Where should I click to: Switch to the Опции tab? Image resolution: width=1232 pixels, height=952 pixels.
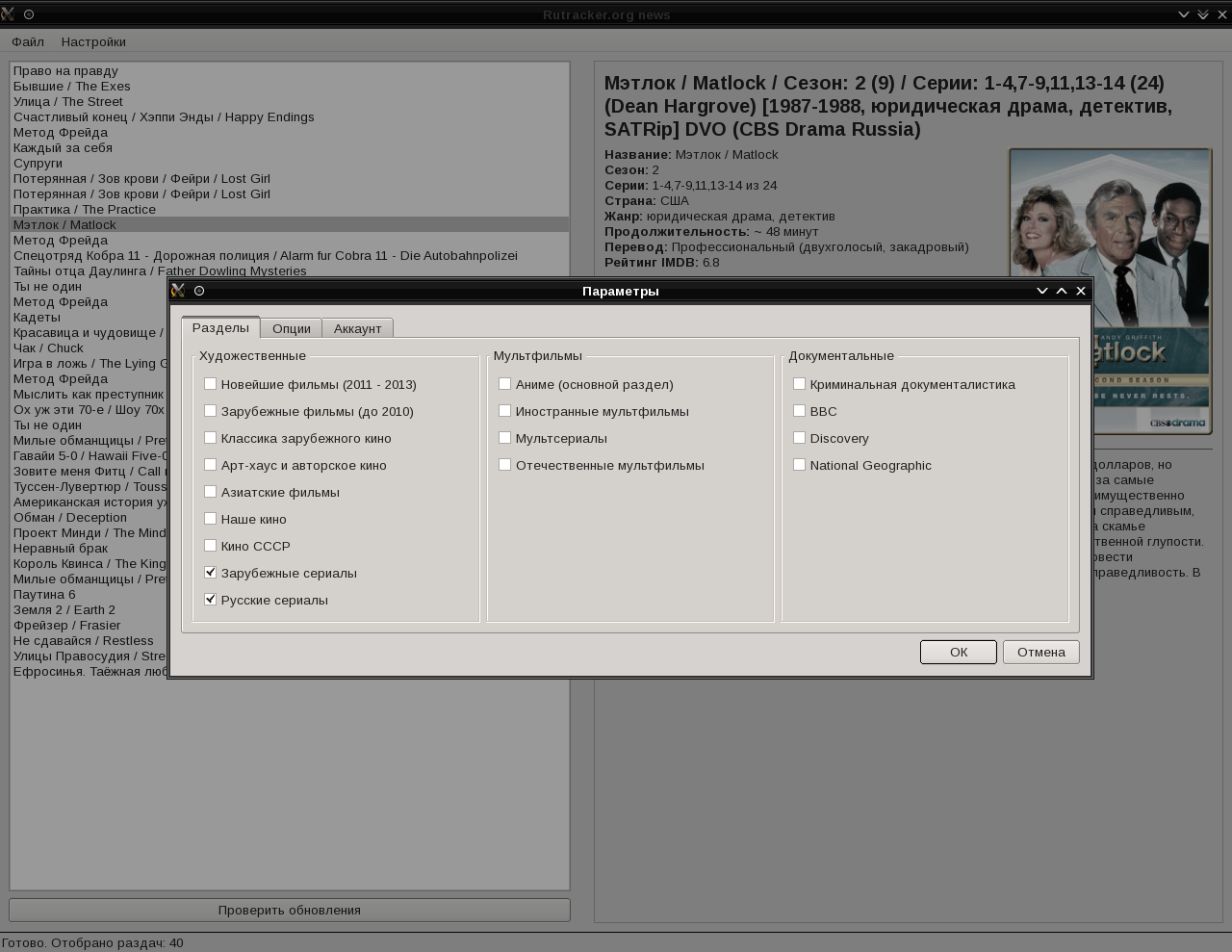(x=292, y=328)
